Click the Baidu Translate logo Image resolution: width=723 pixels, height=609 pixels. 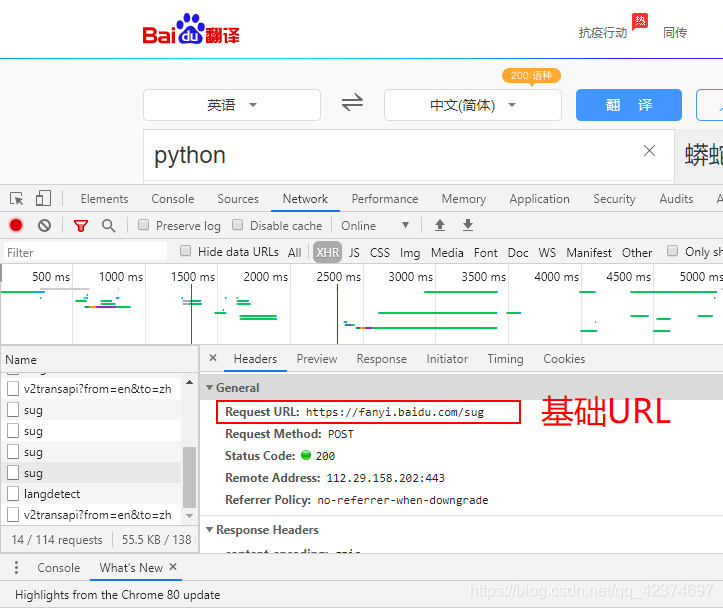(191, 30)
